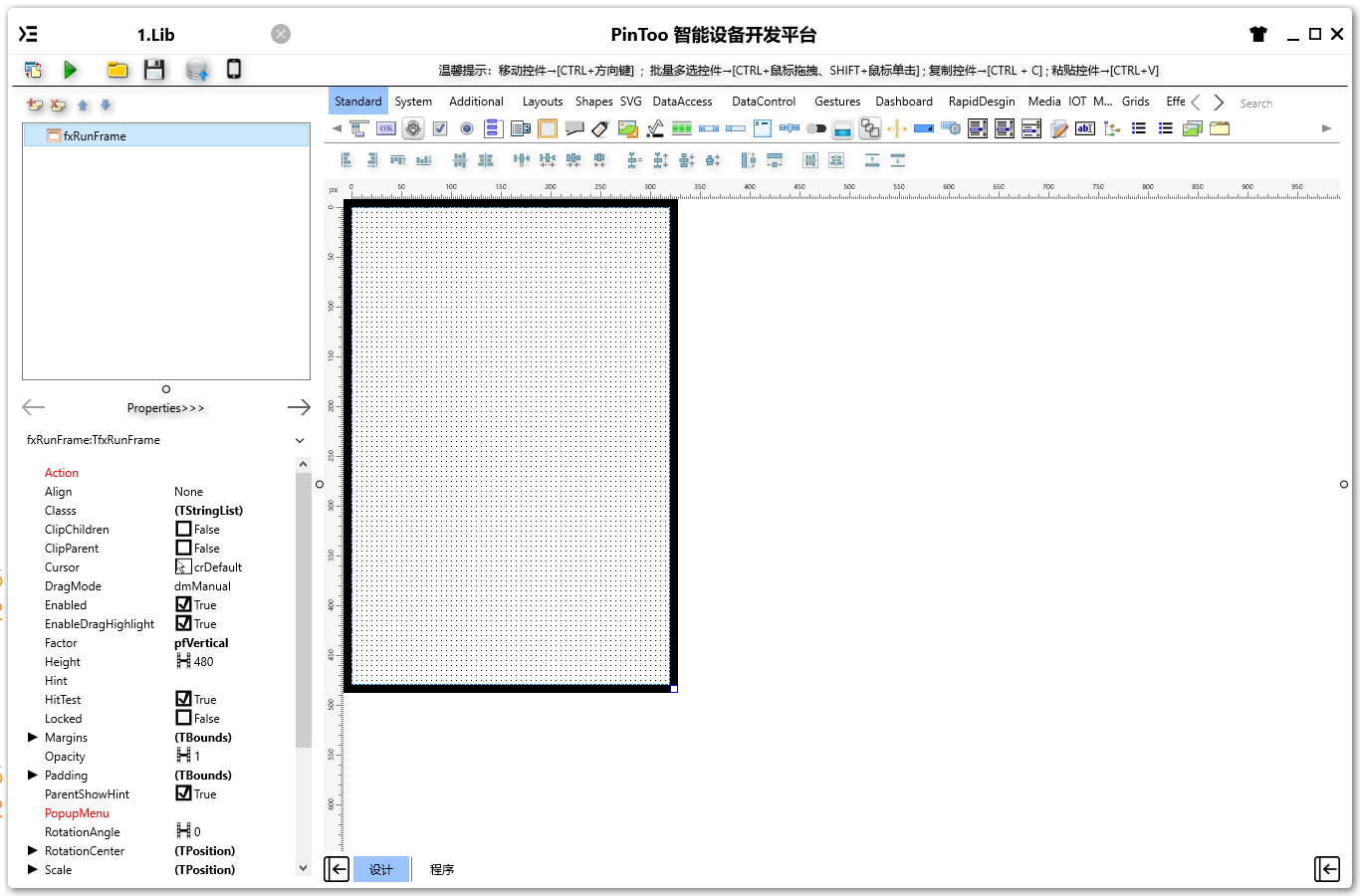
Task: Open the fxRunFrame:TfxRunFrame component dropdown
Action: tap(300, 440)
